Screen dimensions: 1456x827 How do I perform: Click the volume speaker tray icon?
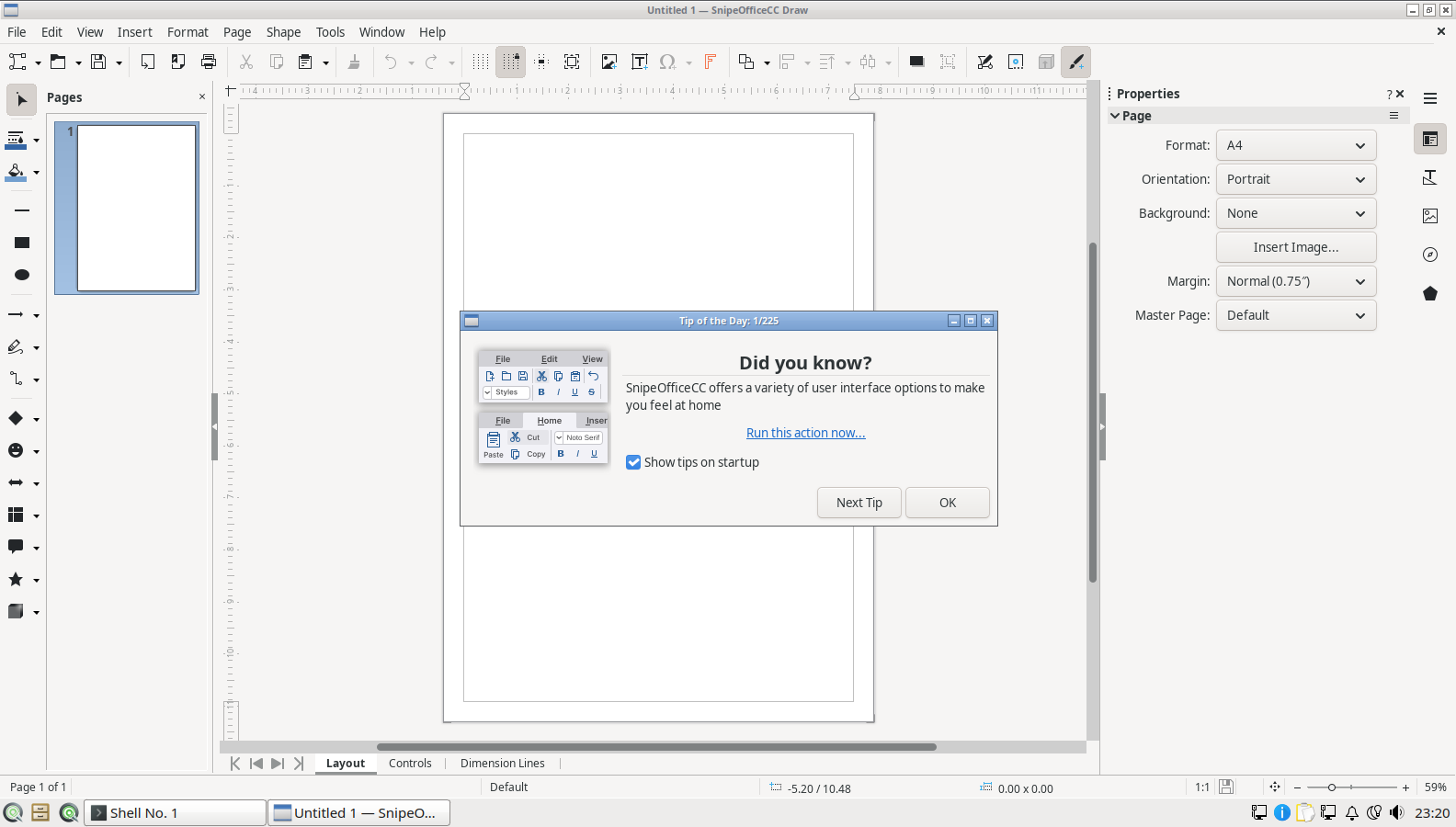pyautogui.click(x=1397, y=812)
